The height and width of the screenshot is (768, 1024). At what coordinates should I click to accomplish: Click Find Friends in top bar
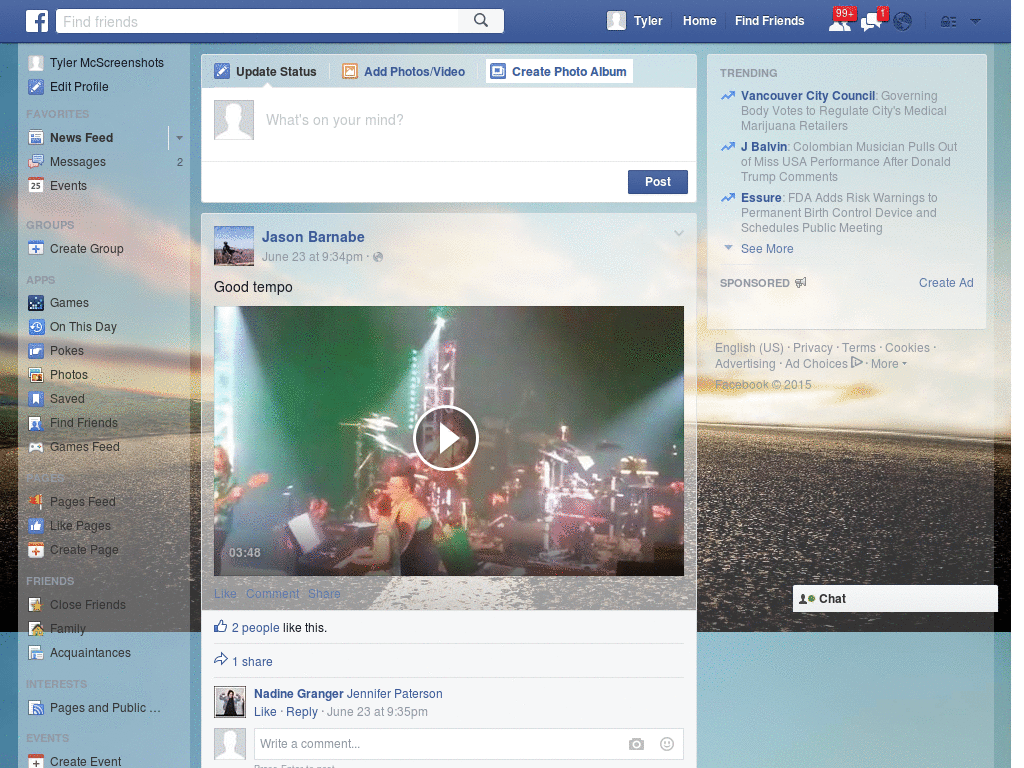[769, 21]
